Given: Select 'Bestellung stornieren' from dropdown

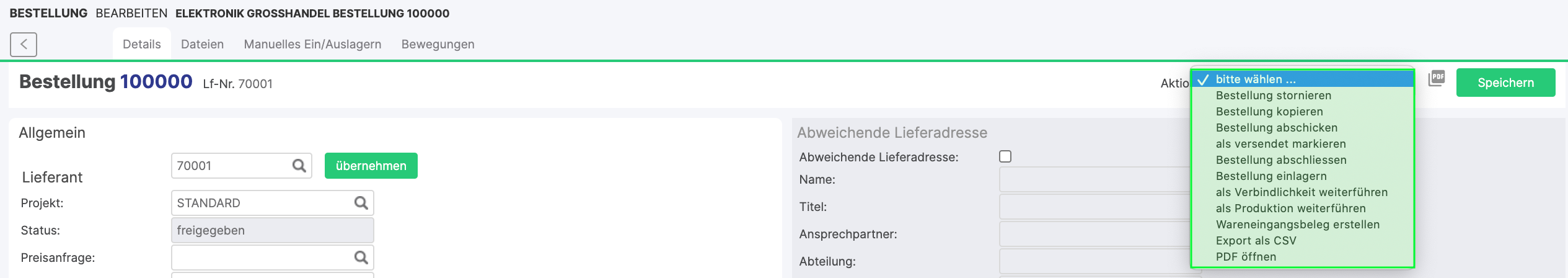Looking at the screenshot, I should pyautogui.click(x=1273, y=96).
